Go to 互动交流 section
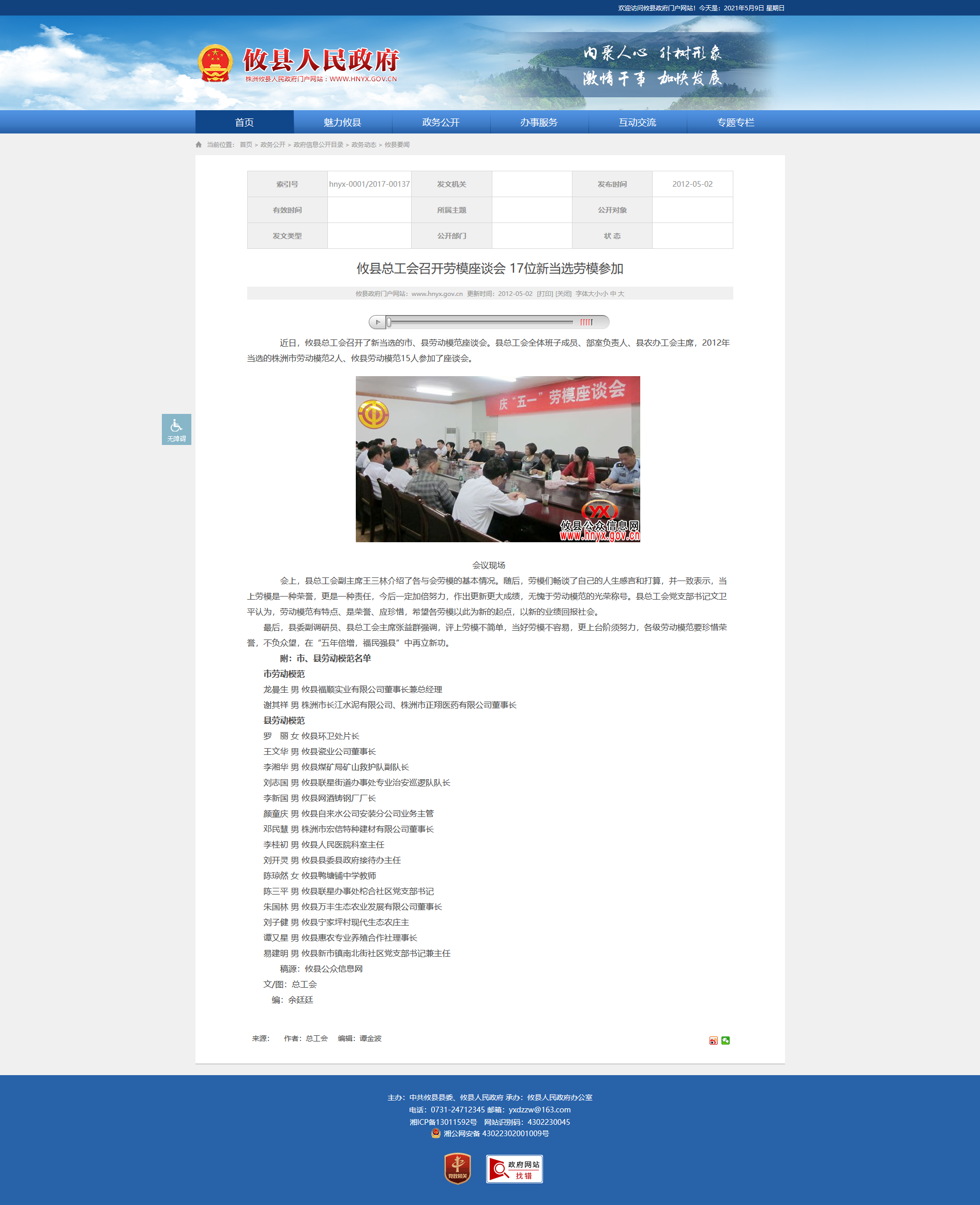The image size is (980, 1205). pos(637,122)
